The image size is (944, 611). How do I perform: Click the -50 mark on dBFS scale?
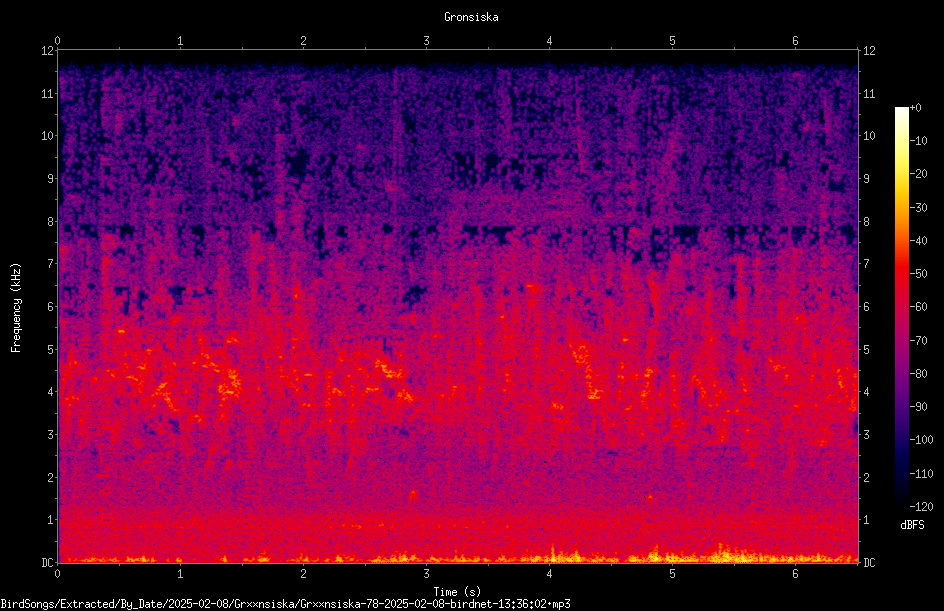tap(919, 274)
